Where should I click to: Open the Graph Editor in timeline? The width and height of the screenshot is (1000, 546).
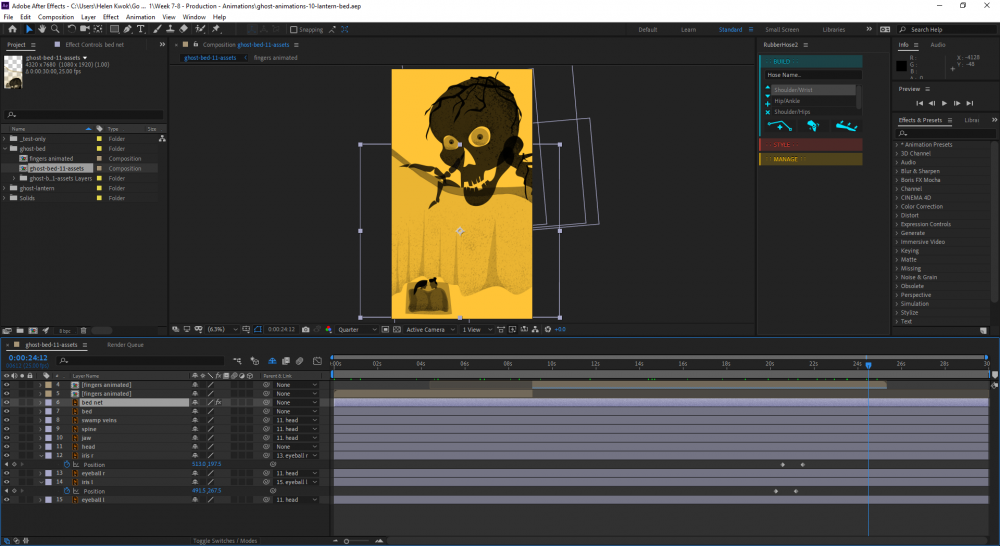[x=317, y=361]
